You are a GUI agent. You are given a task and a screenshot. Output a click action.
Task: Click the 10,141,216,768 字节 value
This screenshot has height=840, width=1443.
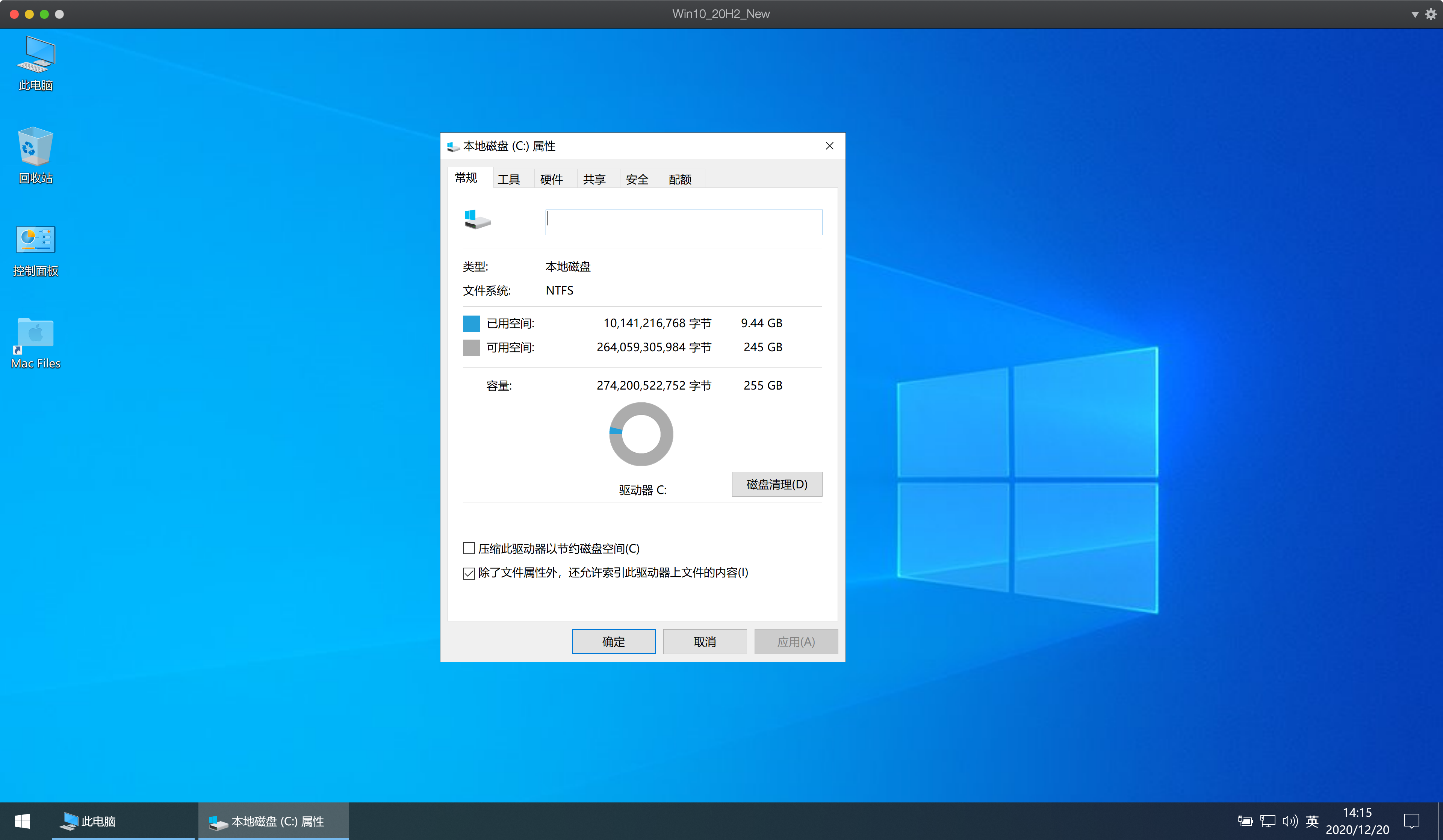tap(657, 323)
